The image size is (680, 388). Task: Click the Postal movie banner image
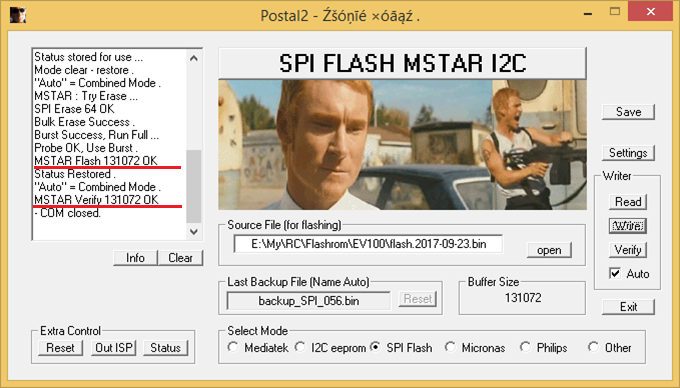coord(402,145)
